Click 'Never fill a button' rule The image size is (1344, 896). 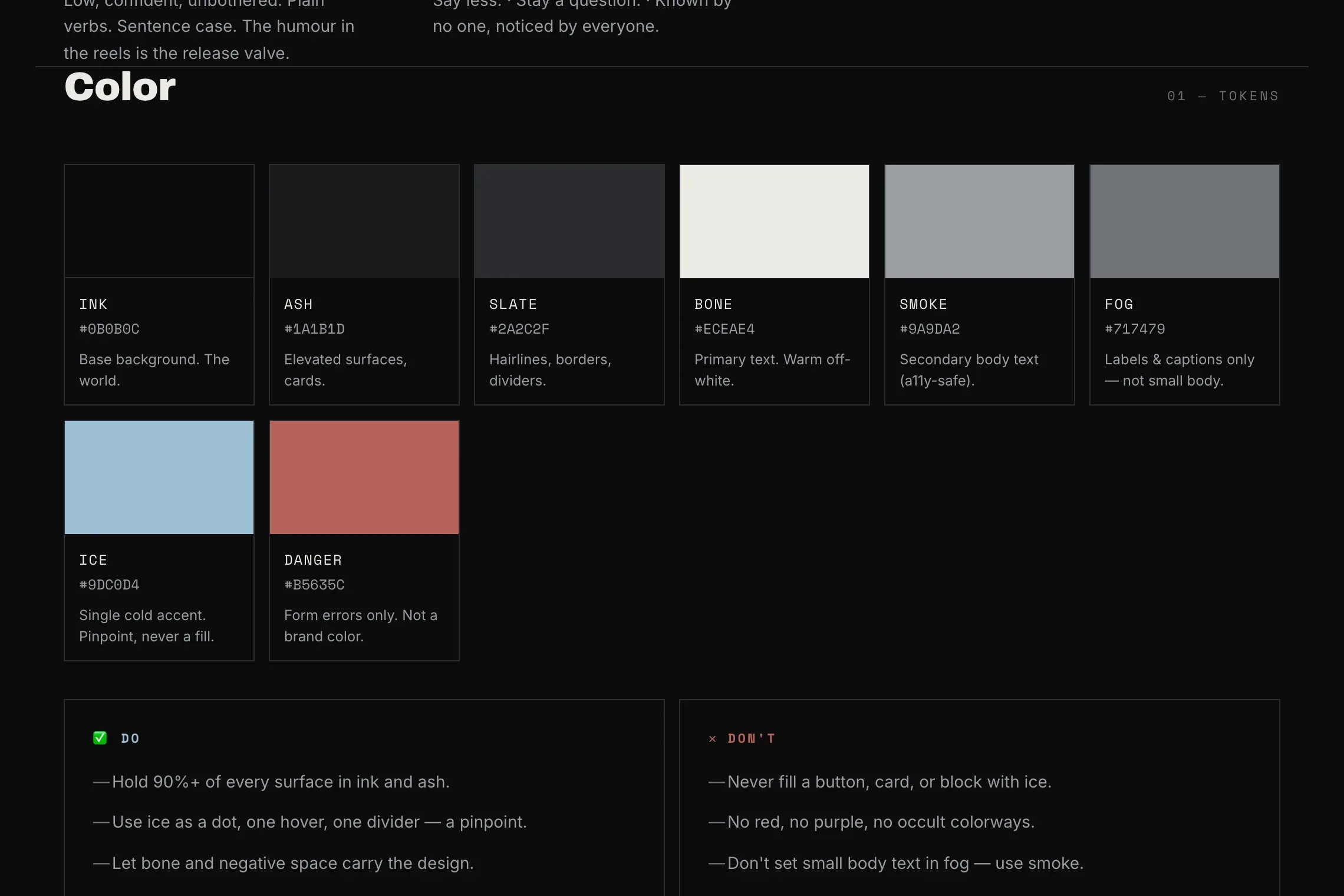tap(880, 782)
